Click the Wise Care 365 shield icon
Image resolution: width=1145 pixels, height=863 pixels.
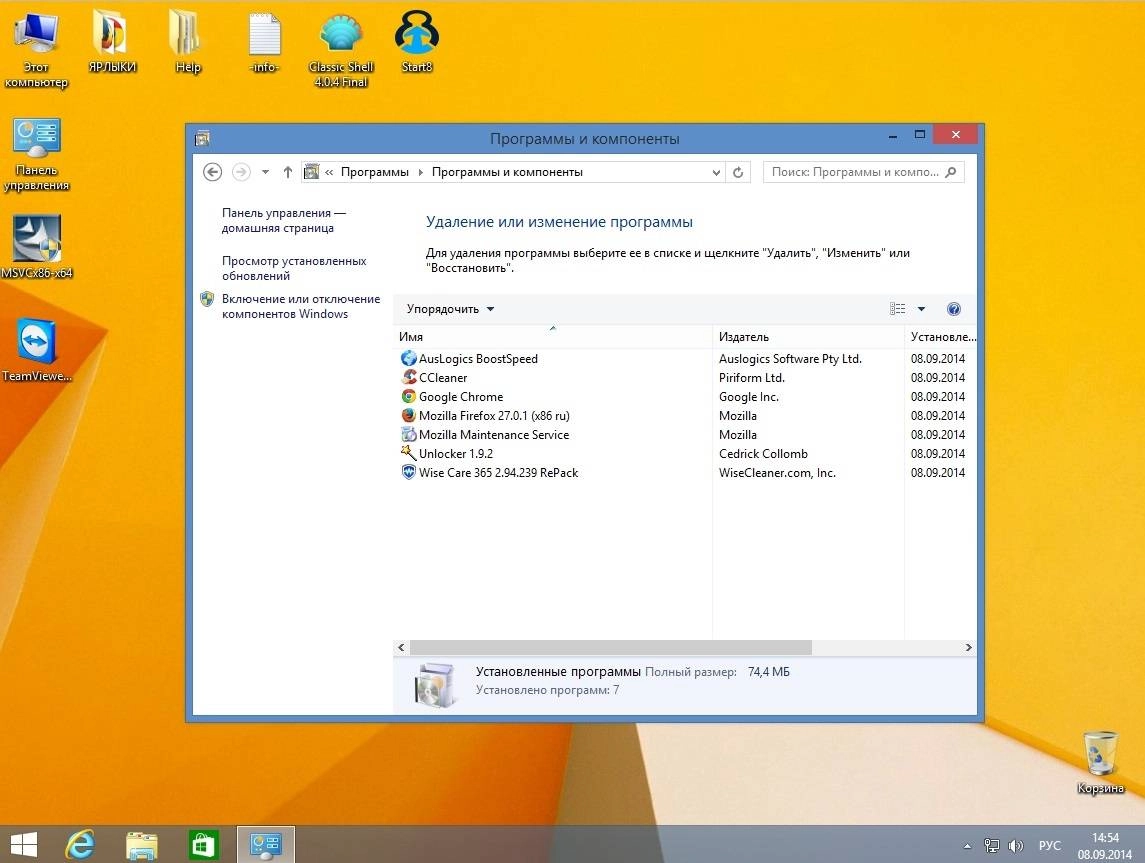click(408, 472)
